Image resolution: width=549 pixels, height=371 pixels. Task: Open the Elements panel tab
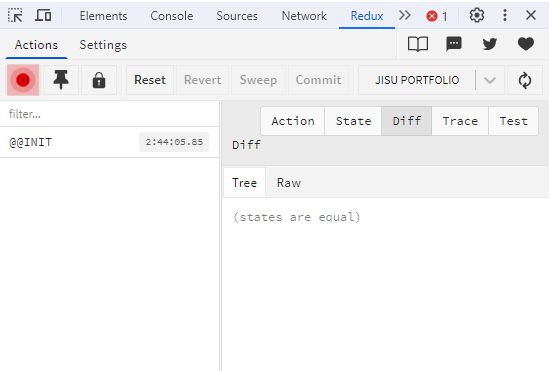(x=103, y=16)
